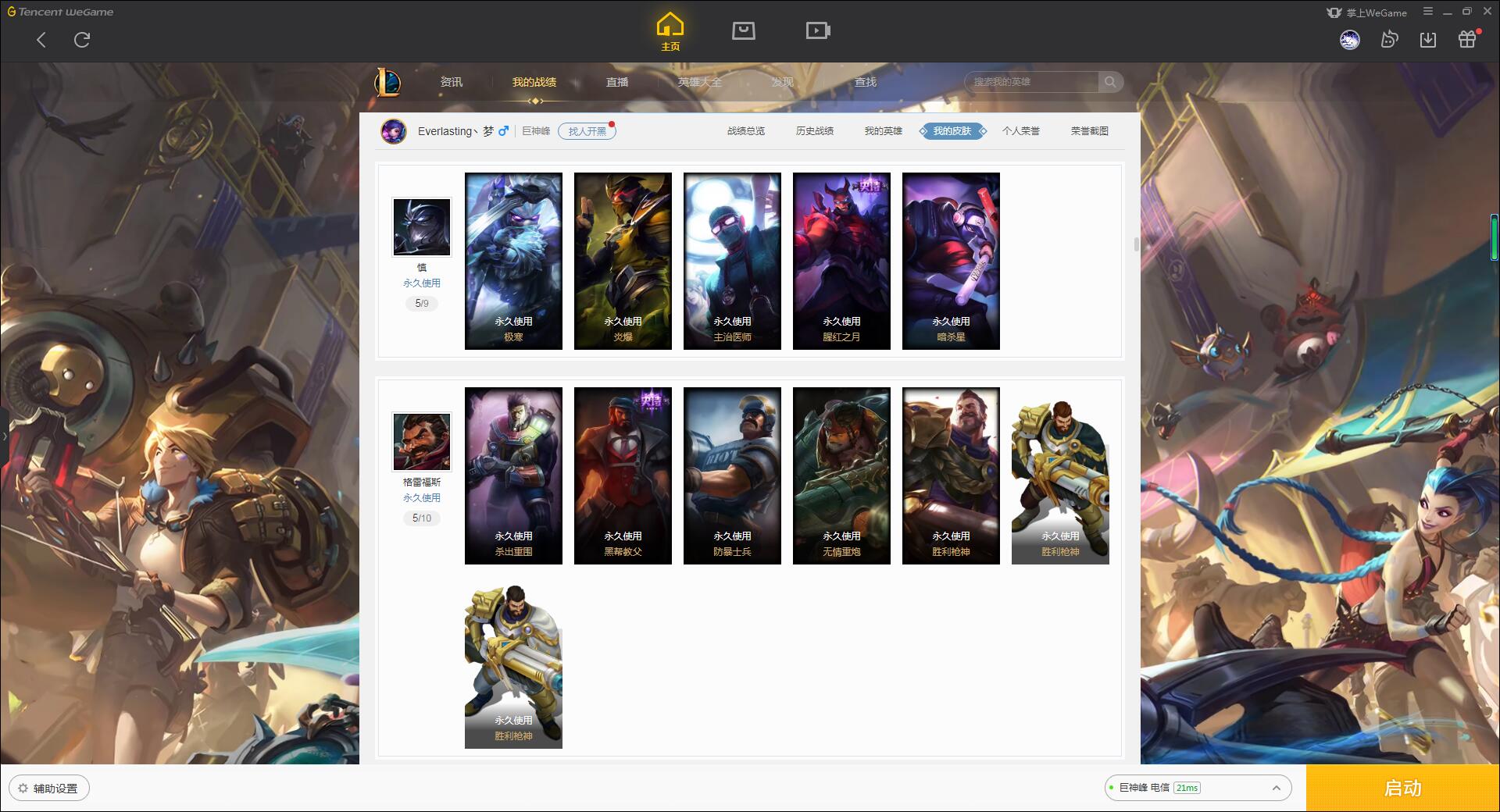Click the 21ms latency indicator
The width and height of the screenshot is (1500, 812).
[1187, 788]
